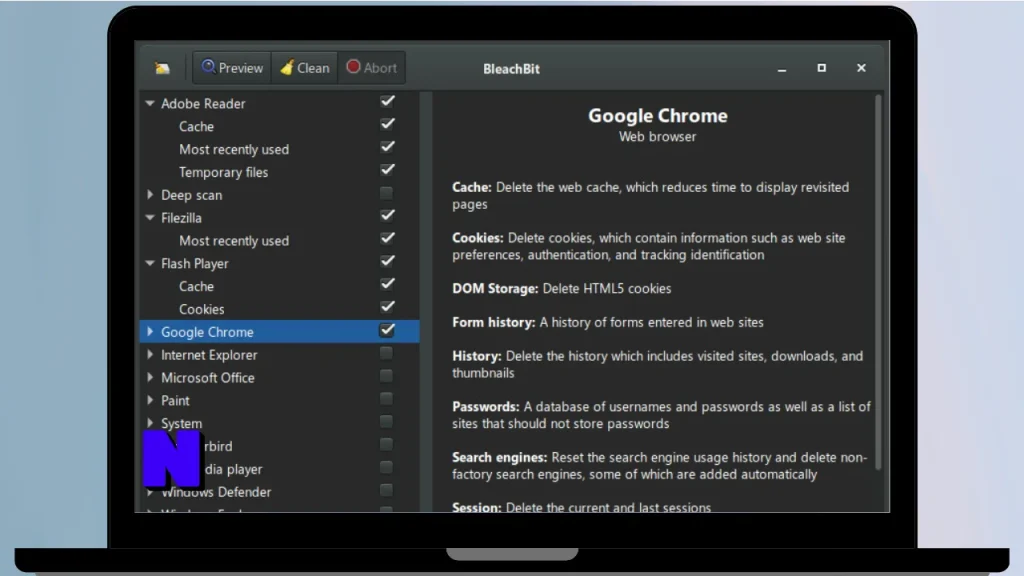This screenshot has height=576, width=1024.
Task: Expand the Paint tree node
Action: 150,400
